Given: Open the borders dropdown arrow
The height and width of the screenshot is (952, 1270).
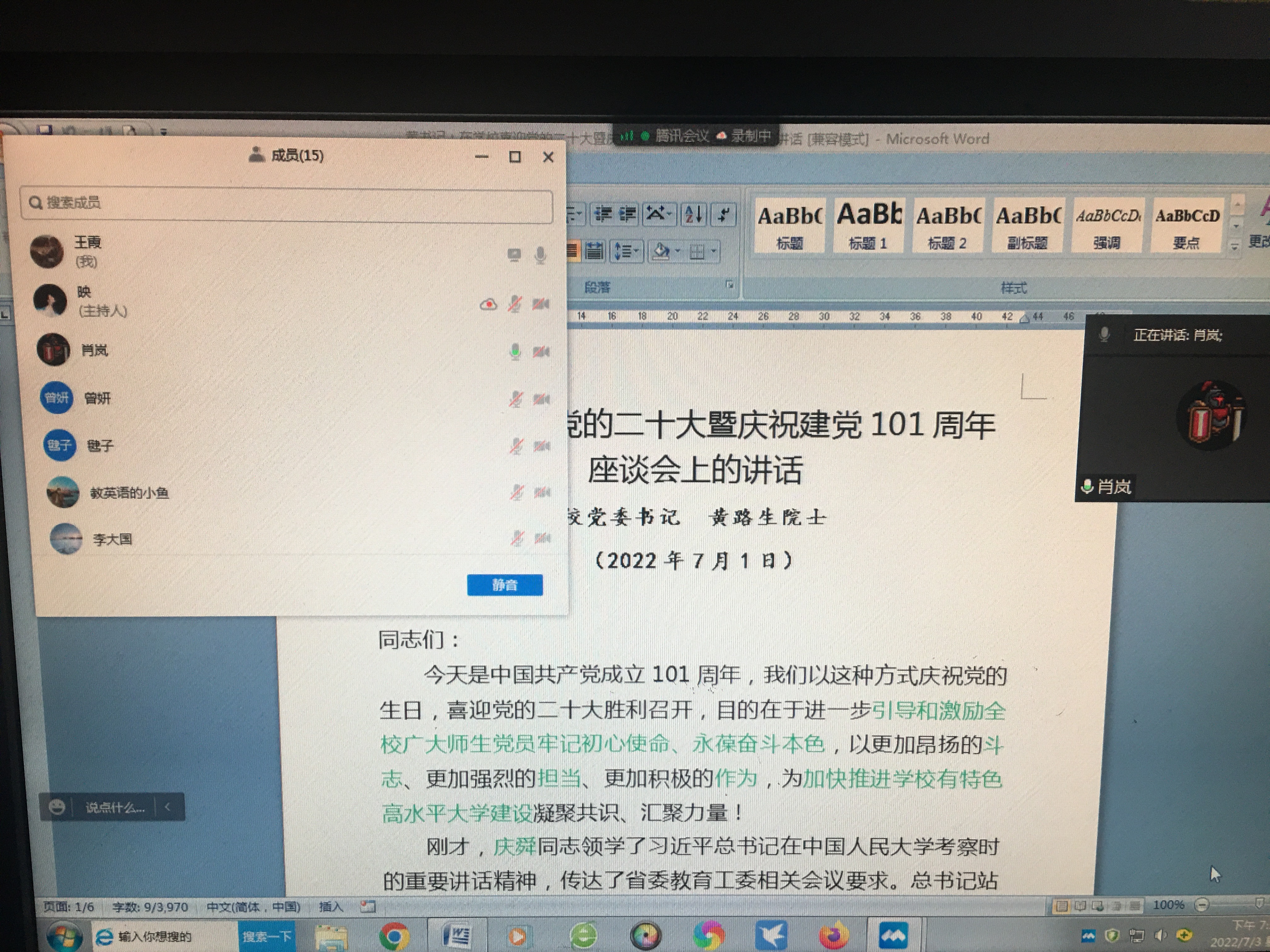Looking at the screenshot, I should 713,252.
